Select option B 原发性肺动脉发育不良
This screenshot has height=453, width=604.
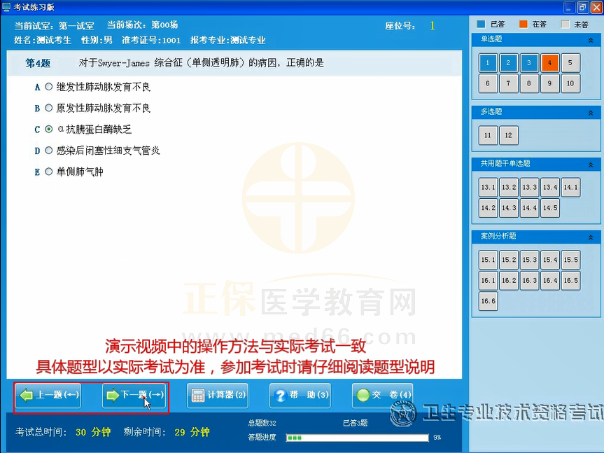pyautogui.click(x=49, y=108)
